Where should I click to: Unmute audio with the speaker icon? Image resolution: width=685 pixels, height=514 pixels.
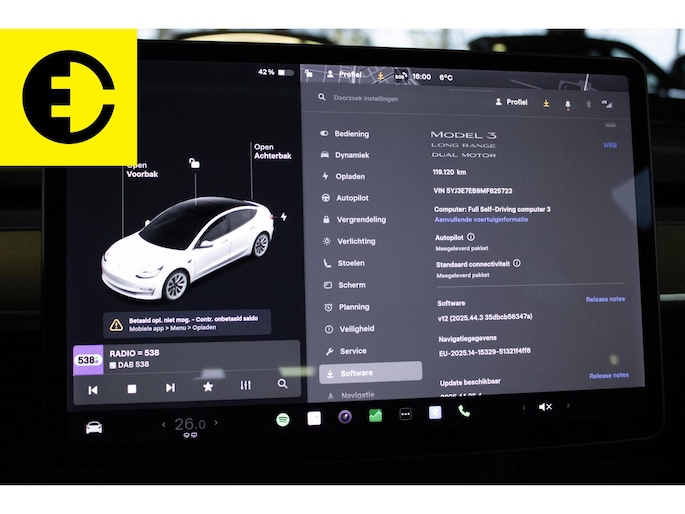[545, 407]
